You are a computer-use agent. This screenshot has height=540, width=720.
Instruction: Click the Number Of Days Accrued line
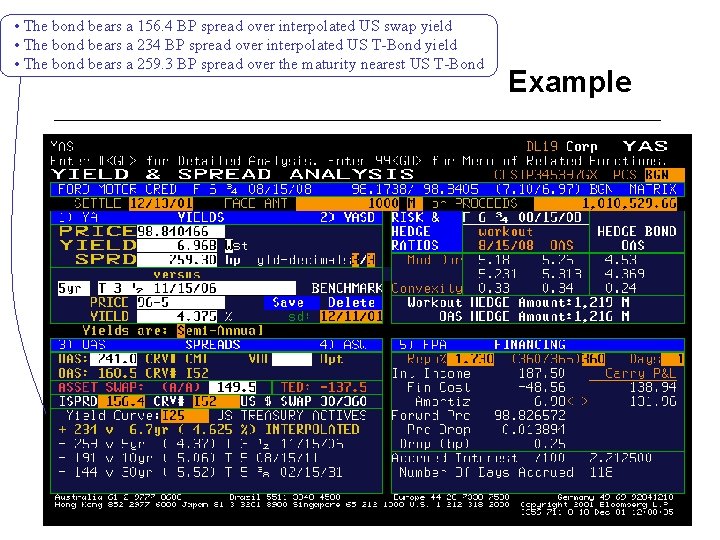coord(506,472)
